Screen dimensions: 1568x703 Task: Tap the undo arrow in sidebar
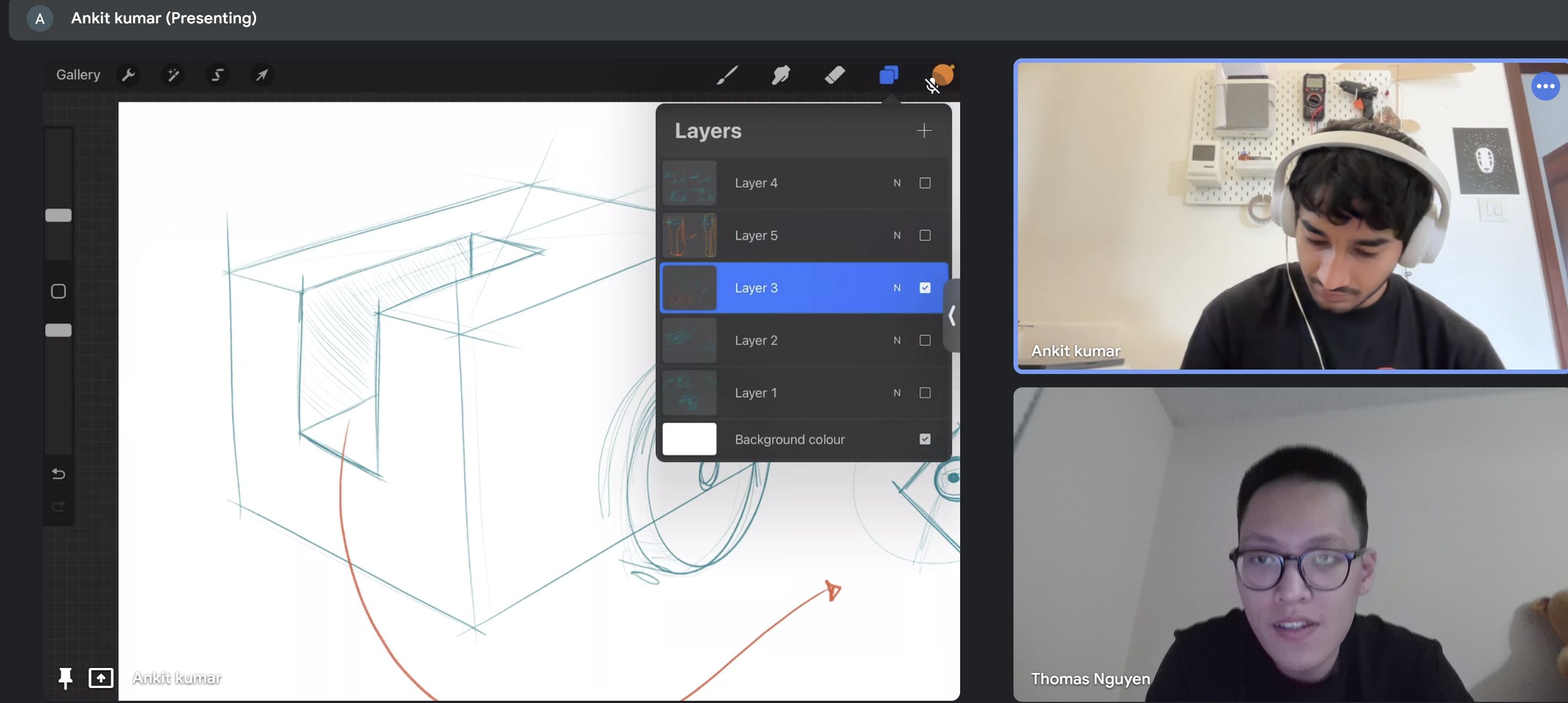pyautogui.click(x=58, y=473)
